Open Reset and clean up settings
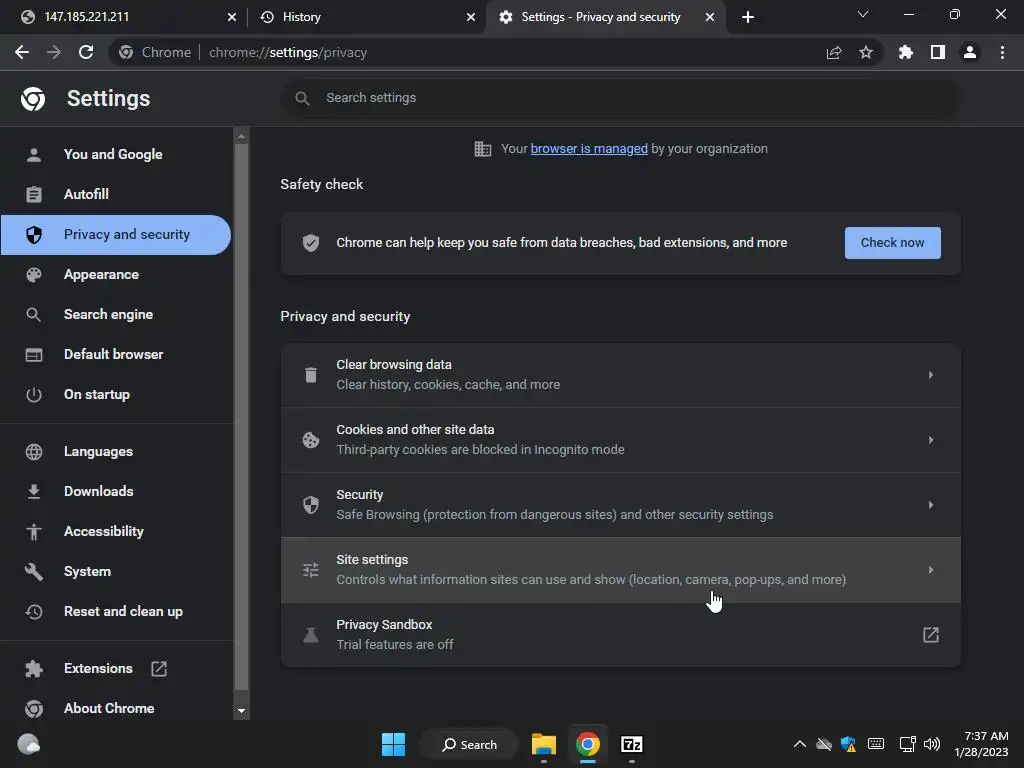Screen dimensions: 1024x768 pos(116,611)
